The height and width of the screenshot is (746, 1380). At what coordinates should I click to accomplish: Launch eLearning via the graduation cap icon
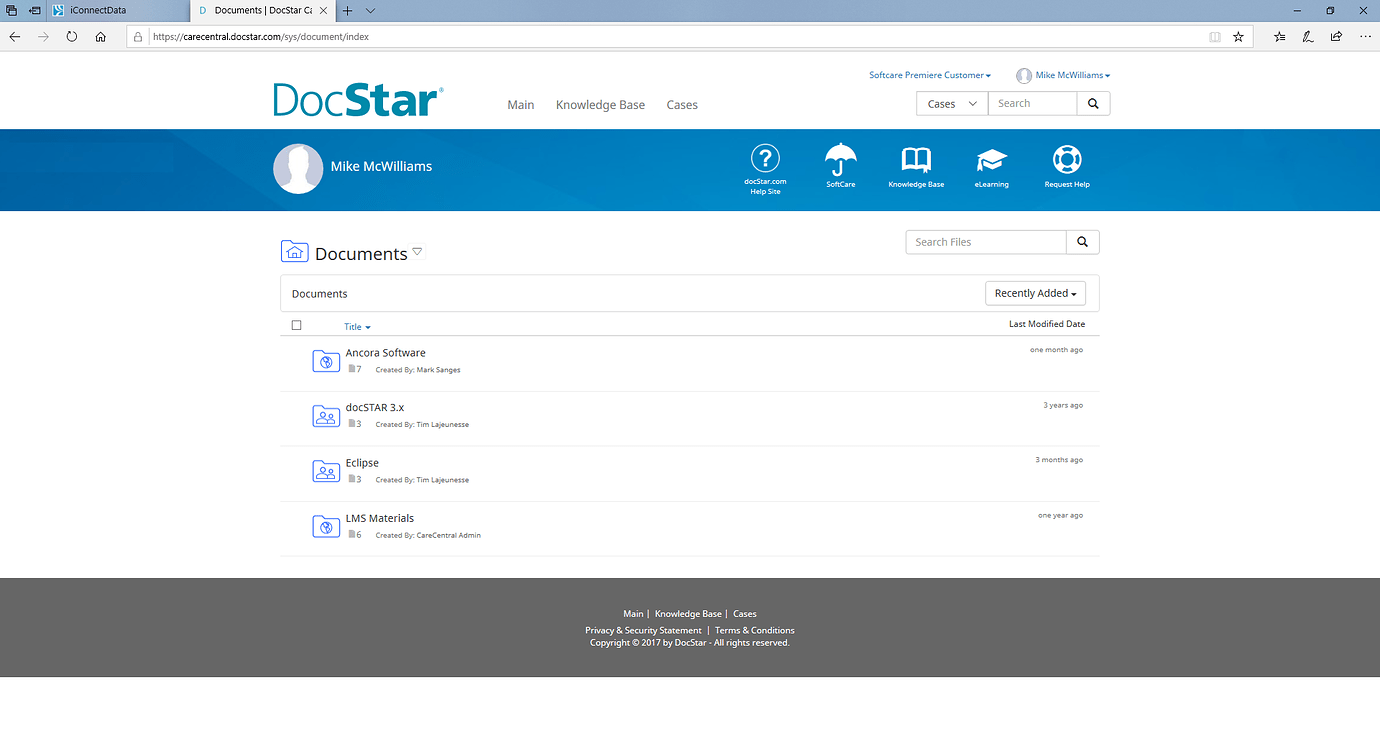coord(991,160)
